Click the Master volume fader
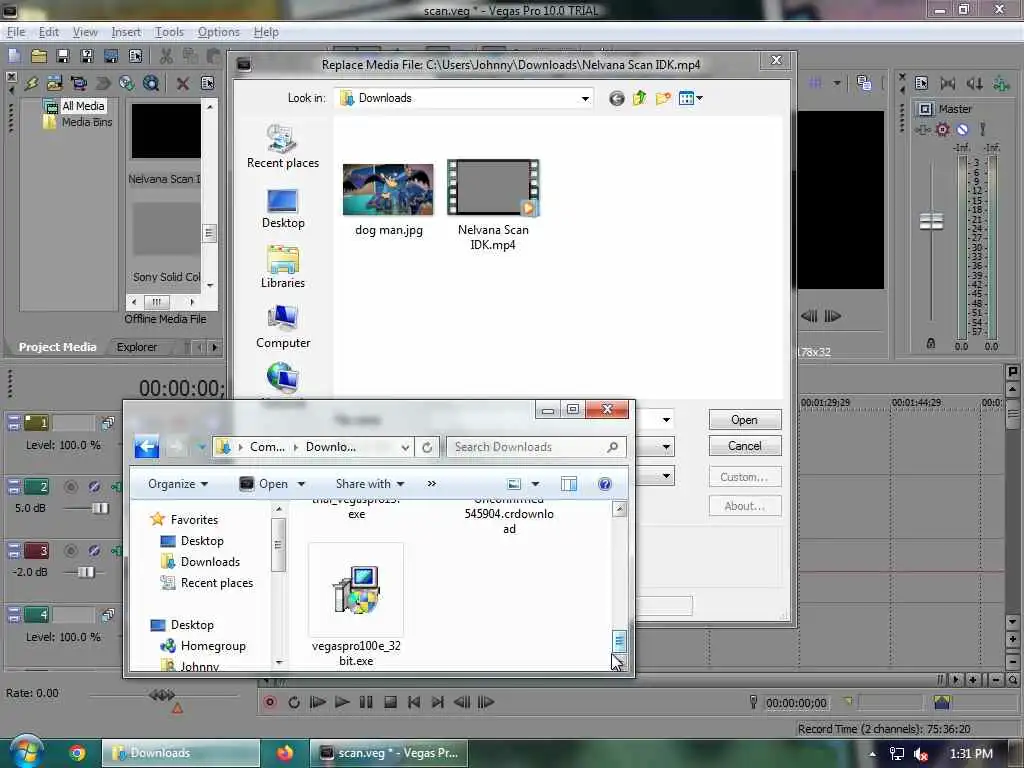1024x768 pixels. (931, 221)
